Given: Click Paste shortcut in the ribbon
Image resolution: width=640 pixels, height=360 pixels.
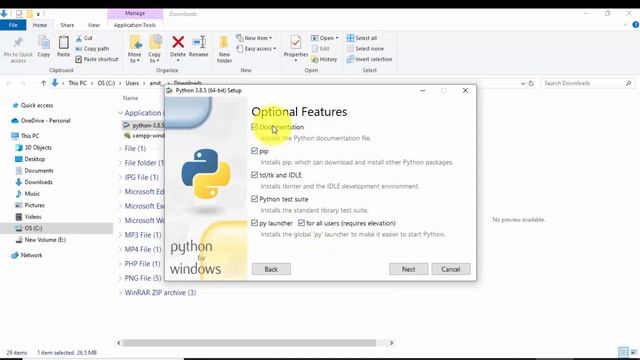Looking at the screenshot, I should tap(97, 59).
